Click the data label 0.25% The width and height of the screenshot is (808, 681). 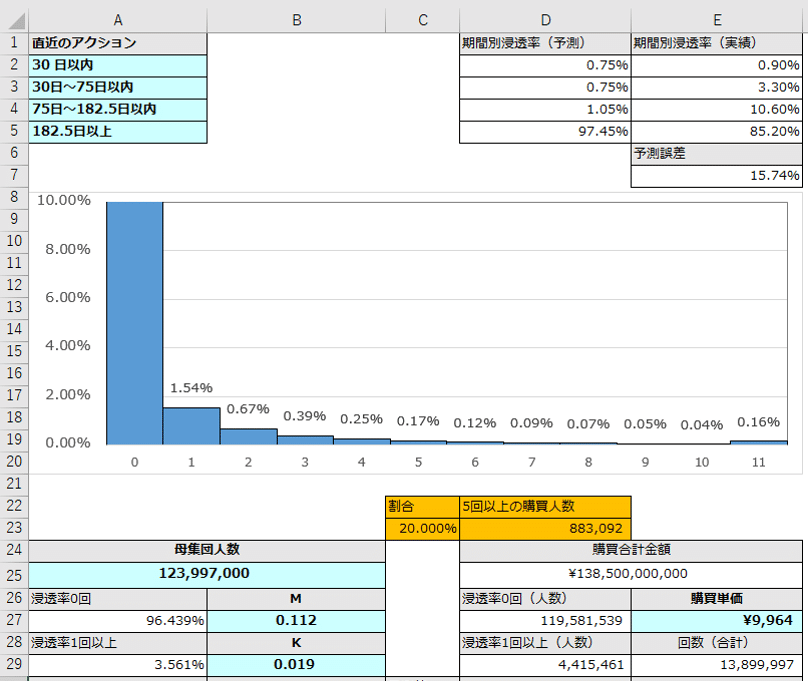point(361,419)
